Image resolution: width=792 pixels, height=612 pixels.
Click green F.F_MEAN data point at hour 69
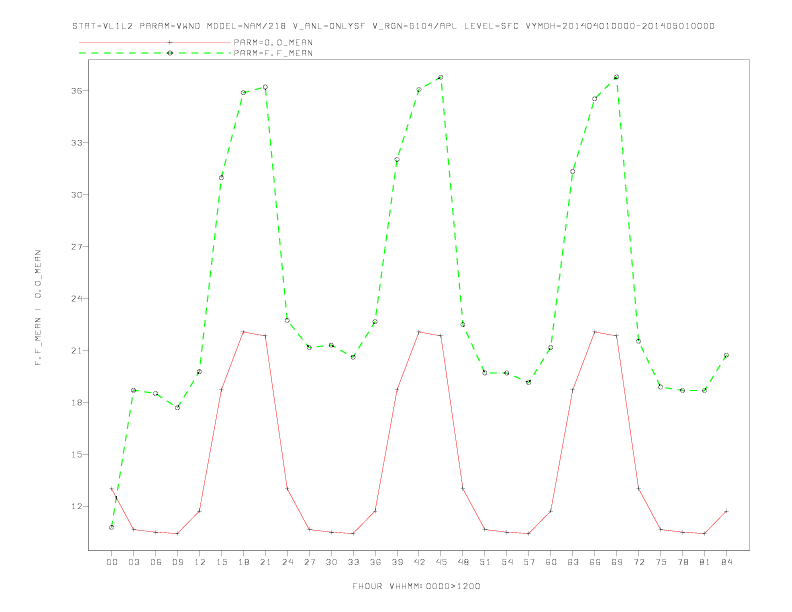[x=616, y=77]
